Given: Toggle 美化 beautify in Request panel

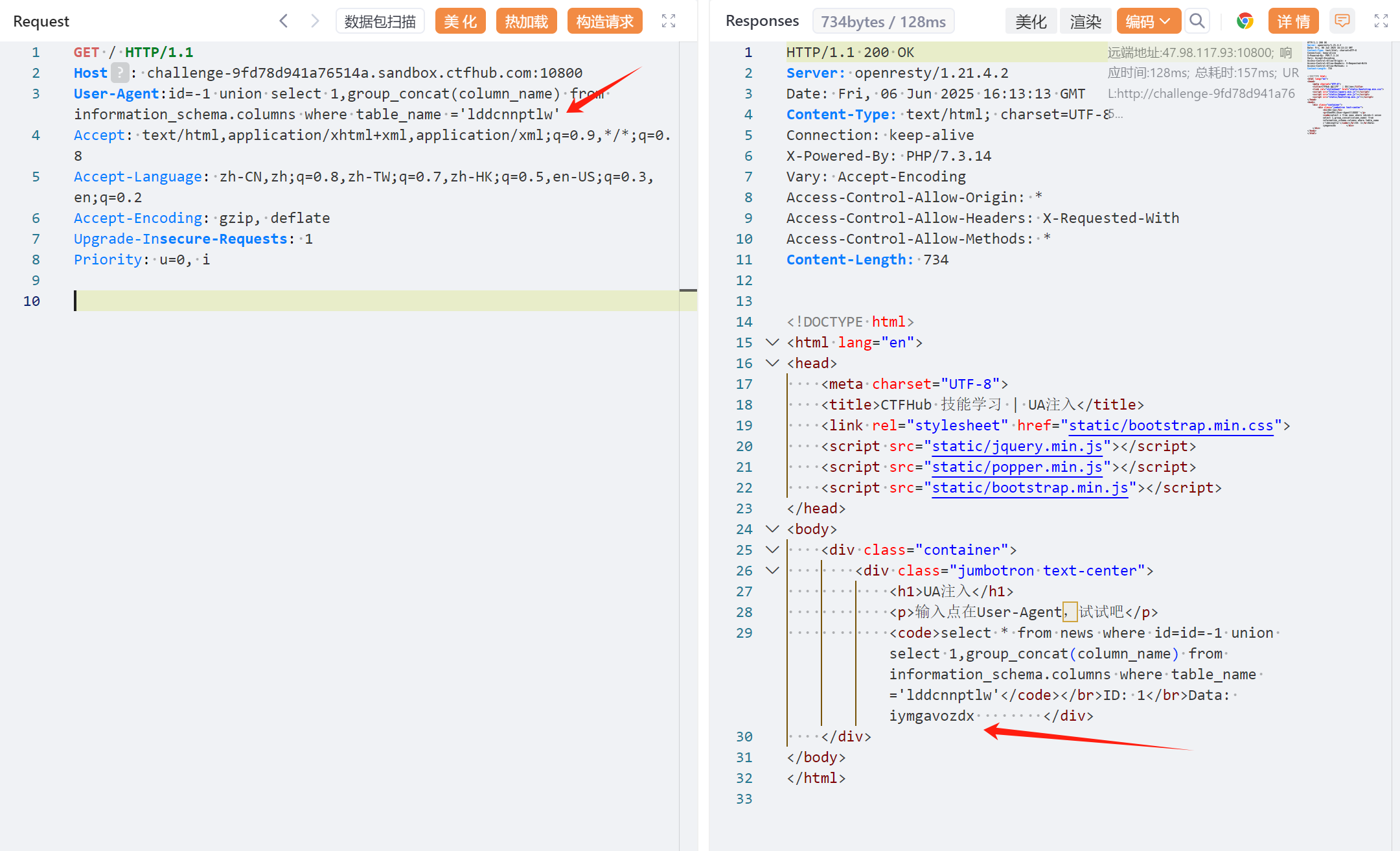Looking at the screenshot, I should 460,21.
